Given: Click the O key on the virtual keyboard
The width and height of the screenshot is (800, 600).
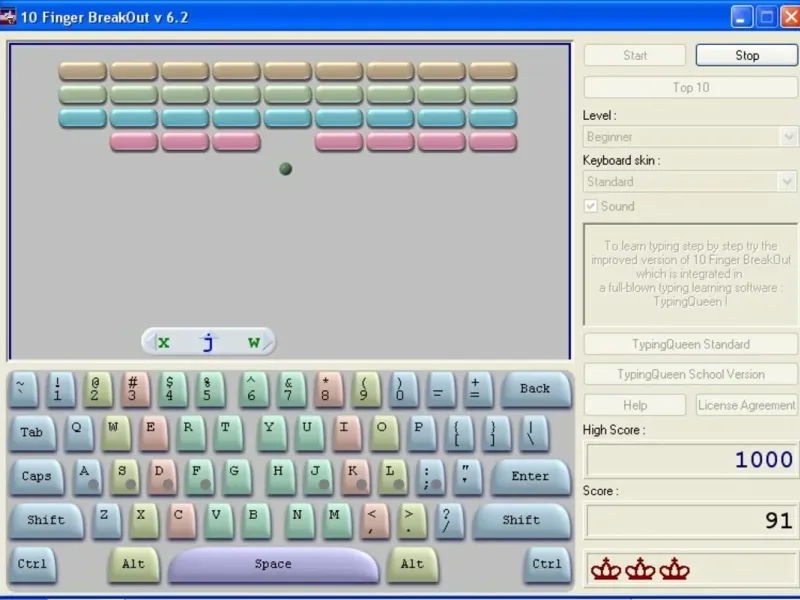Looking at the screenshot, I should [x=384, y=434].
